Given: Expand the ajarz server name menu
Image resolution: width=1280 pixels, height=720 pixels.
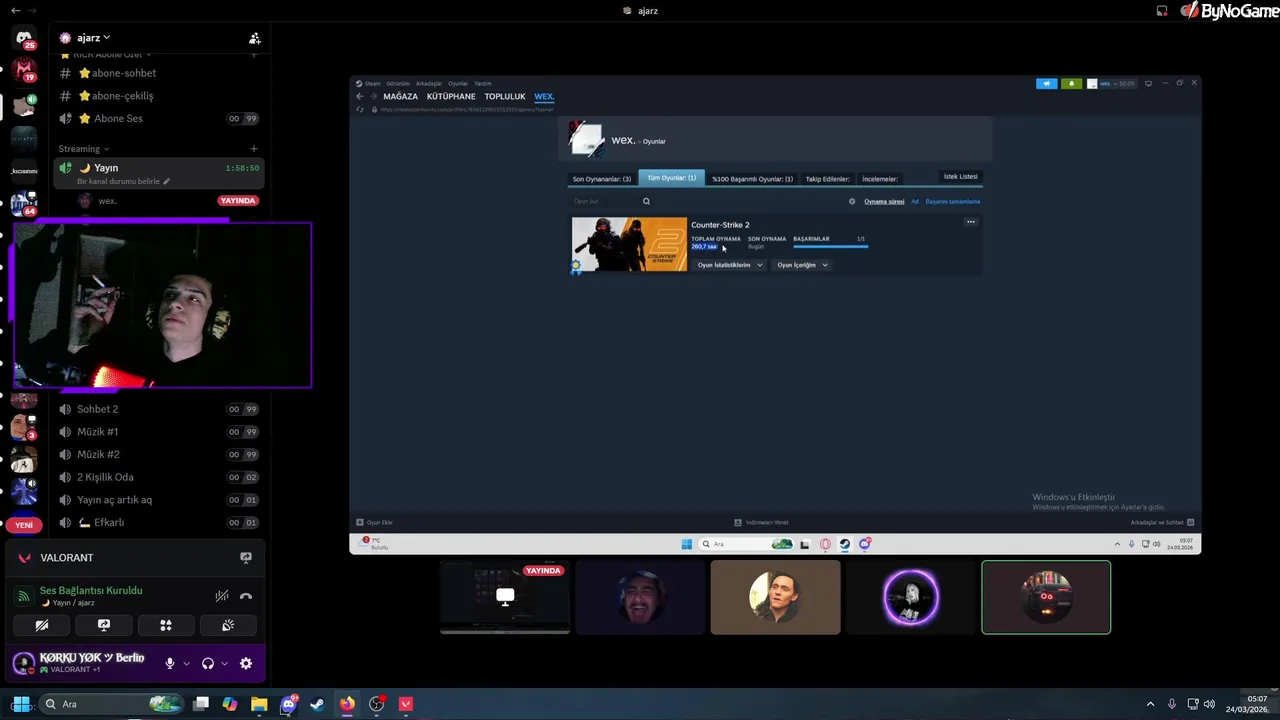Looking at the screenshot, I should click(92, 38).
